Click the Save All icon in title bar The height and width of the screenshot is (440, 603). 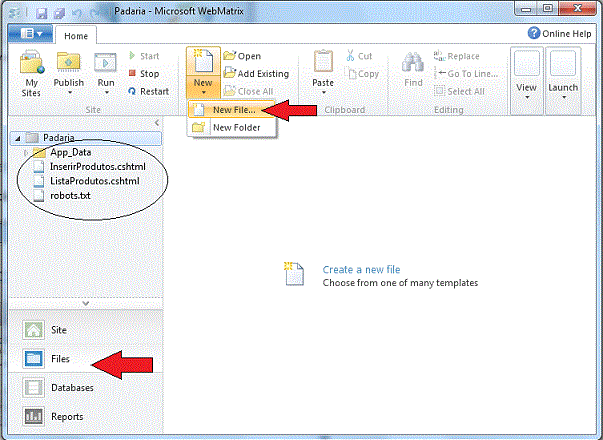(60, 13)
